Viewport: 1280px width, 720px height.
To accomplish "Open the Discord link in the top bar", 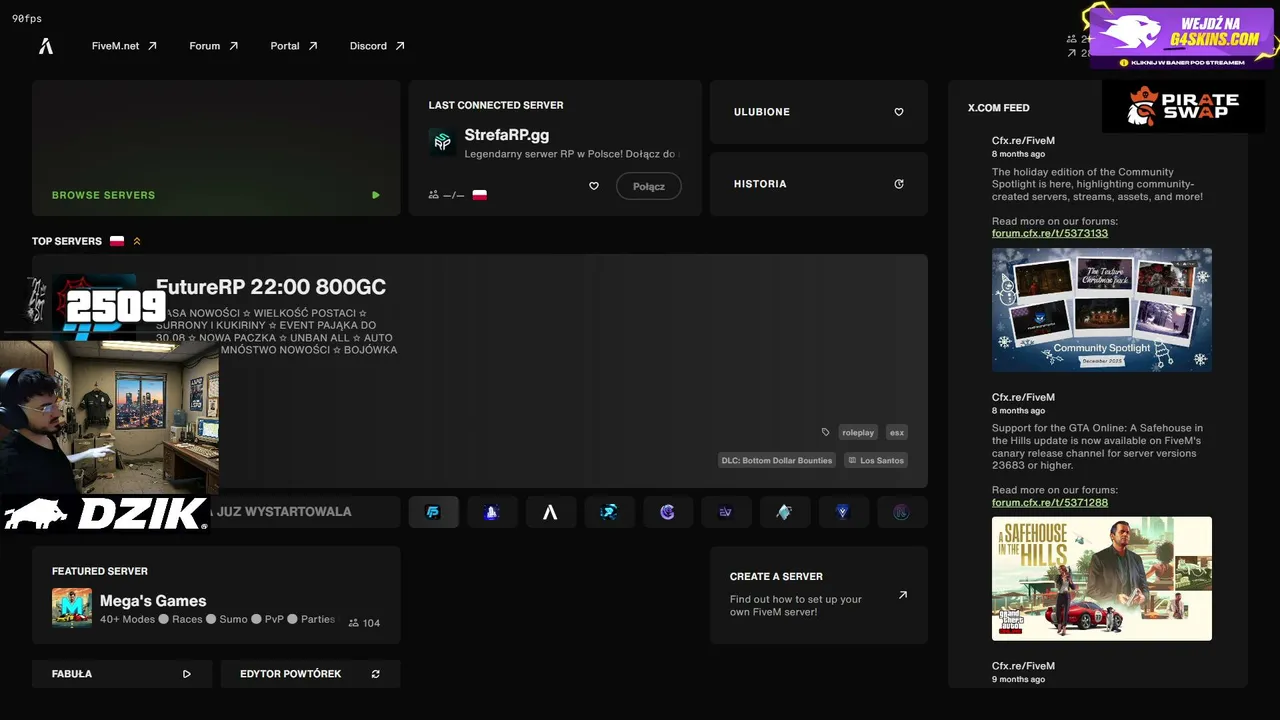I will [x=377, y=46].
